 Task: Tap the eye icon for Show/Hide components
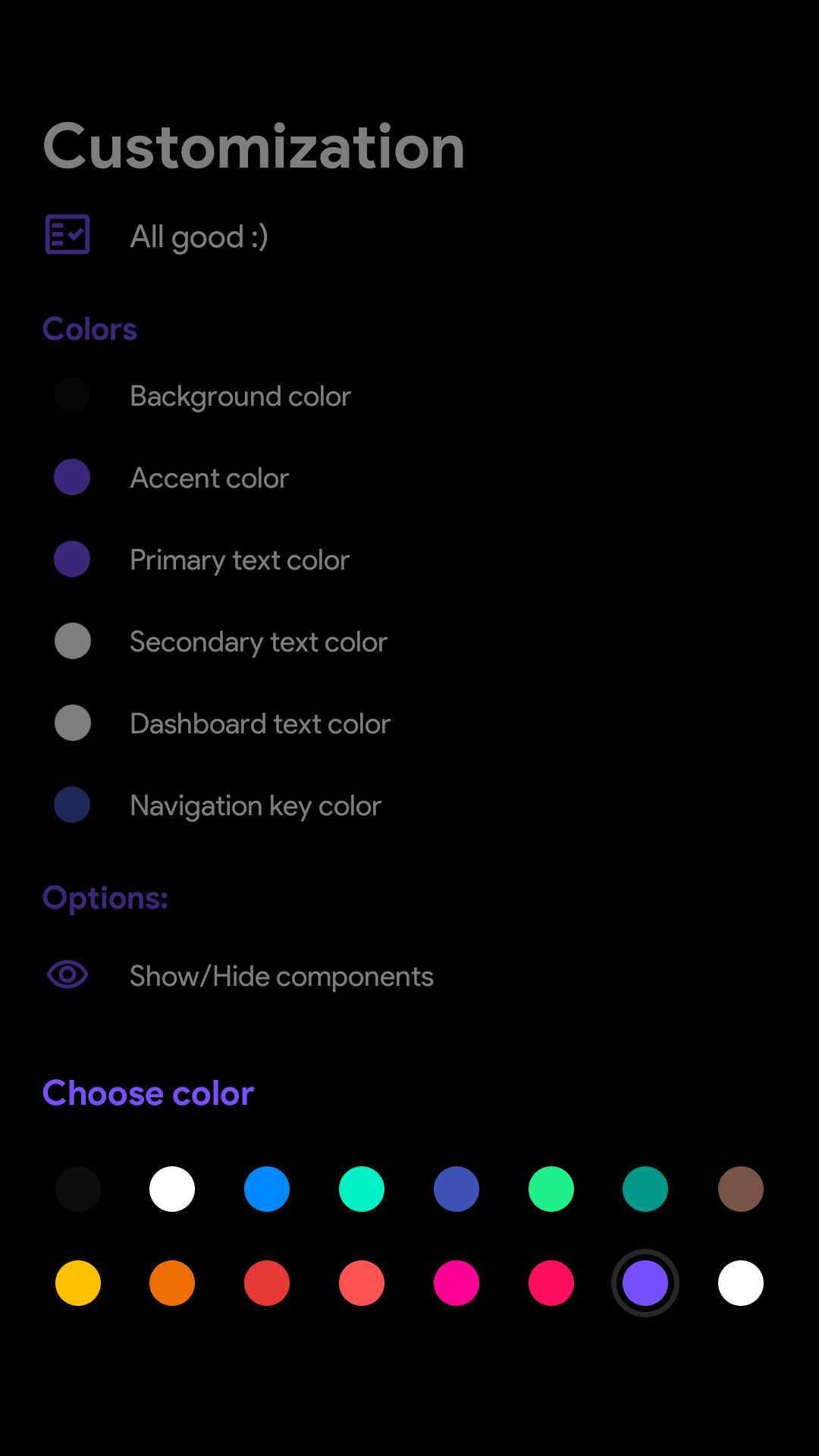(67, 974)
